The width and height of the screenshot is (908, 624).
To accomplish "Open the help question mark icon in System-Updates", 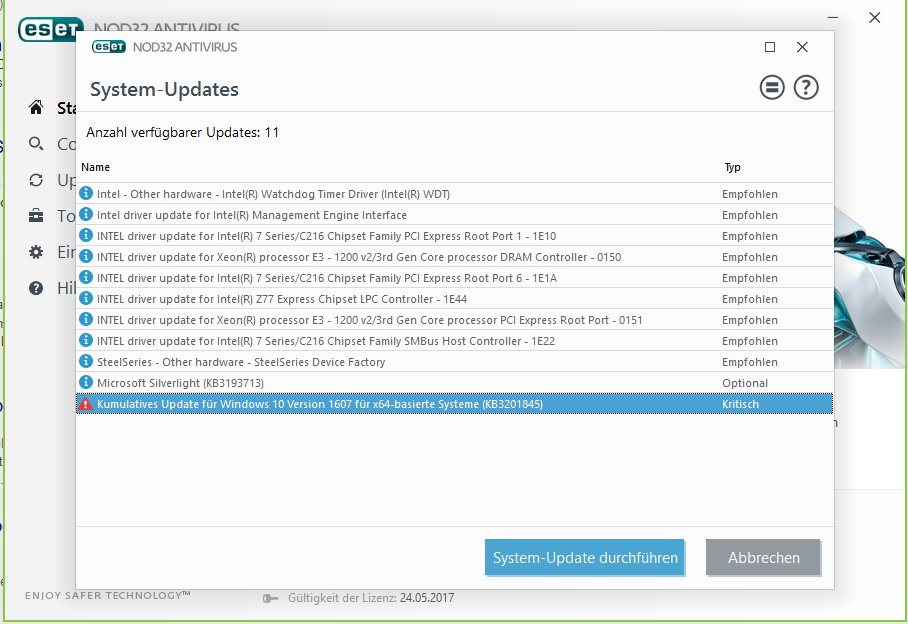I will [806, 87].
